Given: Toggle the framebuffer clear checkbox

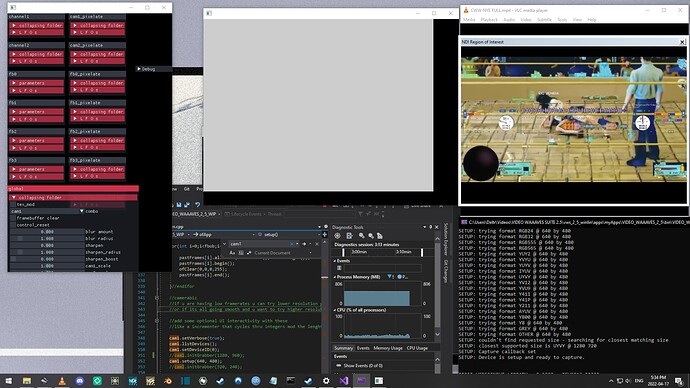Looking at the screenshot, I should click(x=13, y=218).
